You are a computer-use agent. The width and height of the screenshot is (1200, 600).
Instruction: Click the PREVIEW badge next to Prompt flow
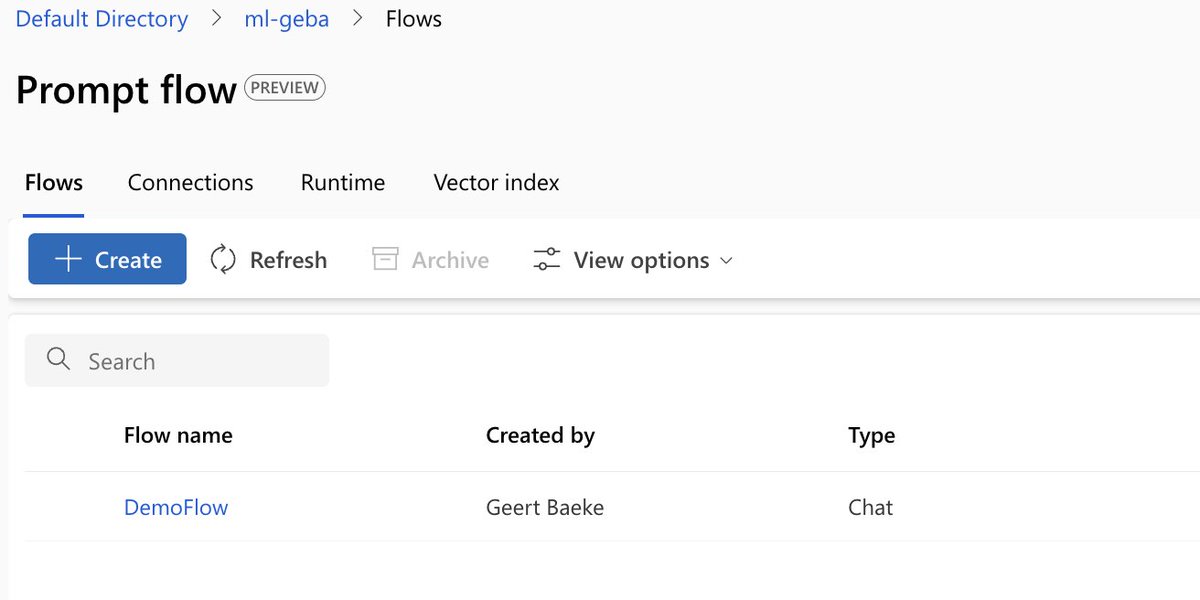pyautogui.click(x=284, y=88)
